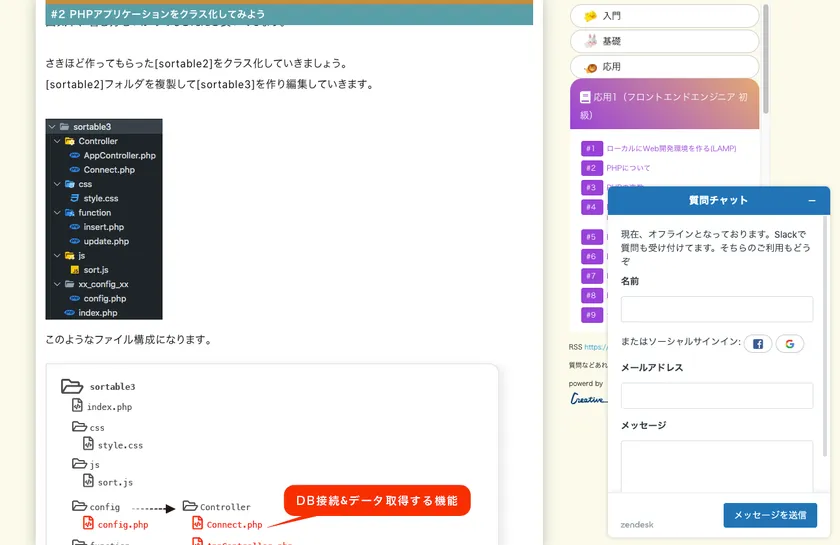This screenshot has height=545, width=840.
Task: Click the 名前 input field
Action: click(x=716, y=309)
